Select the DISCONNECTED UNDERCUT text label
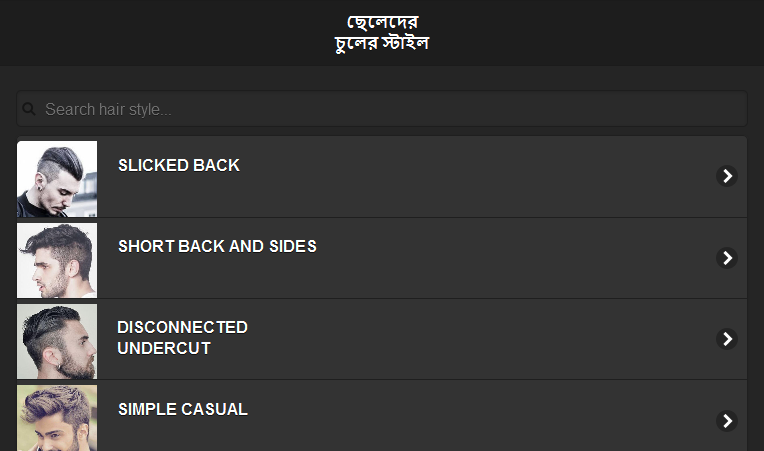 pos(182,338)
